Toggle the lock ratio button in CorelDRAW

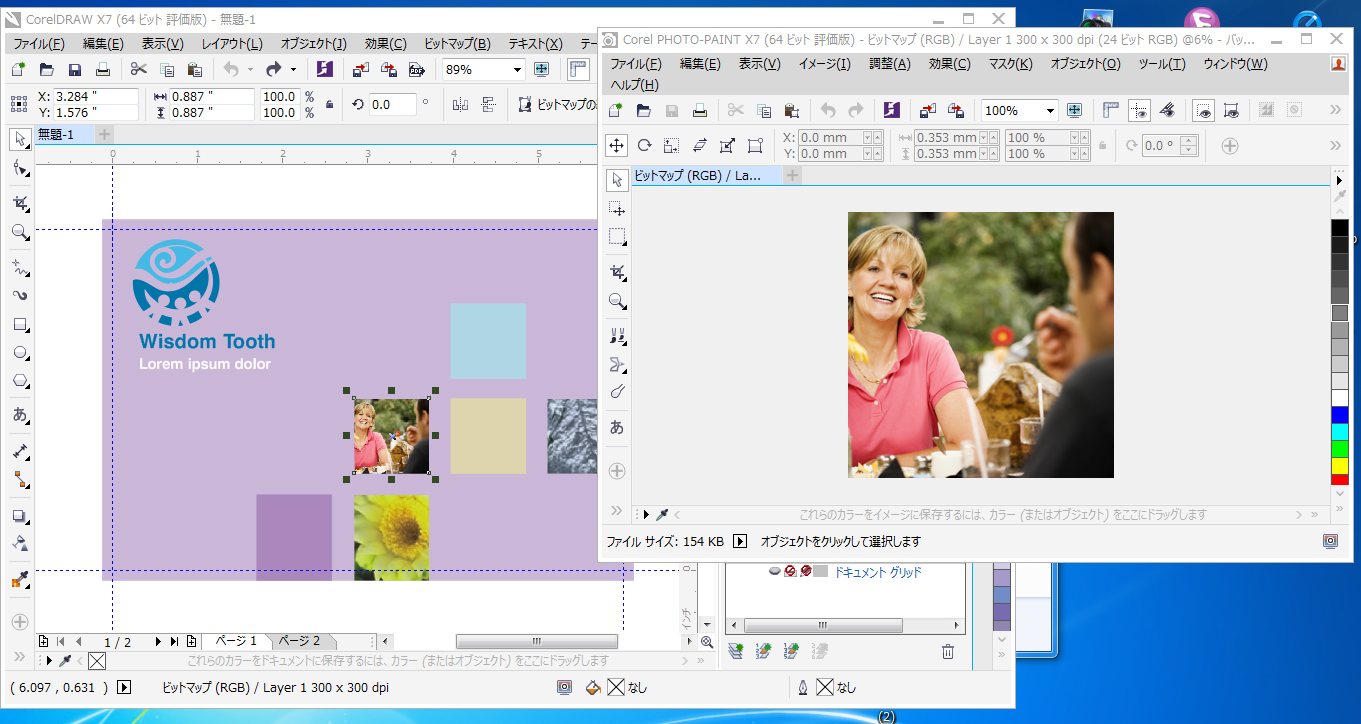330,104
